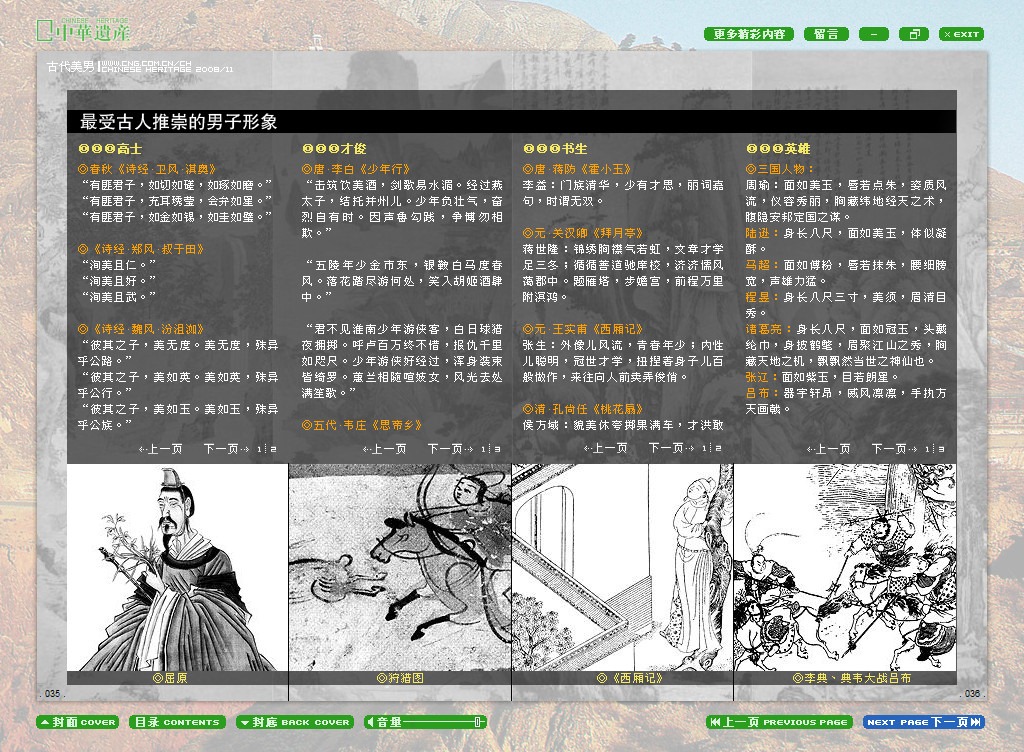The image size is (1024, 752).
Task: Click the 才俊 column heading
Action: 334,149
